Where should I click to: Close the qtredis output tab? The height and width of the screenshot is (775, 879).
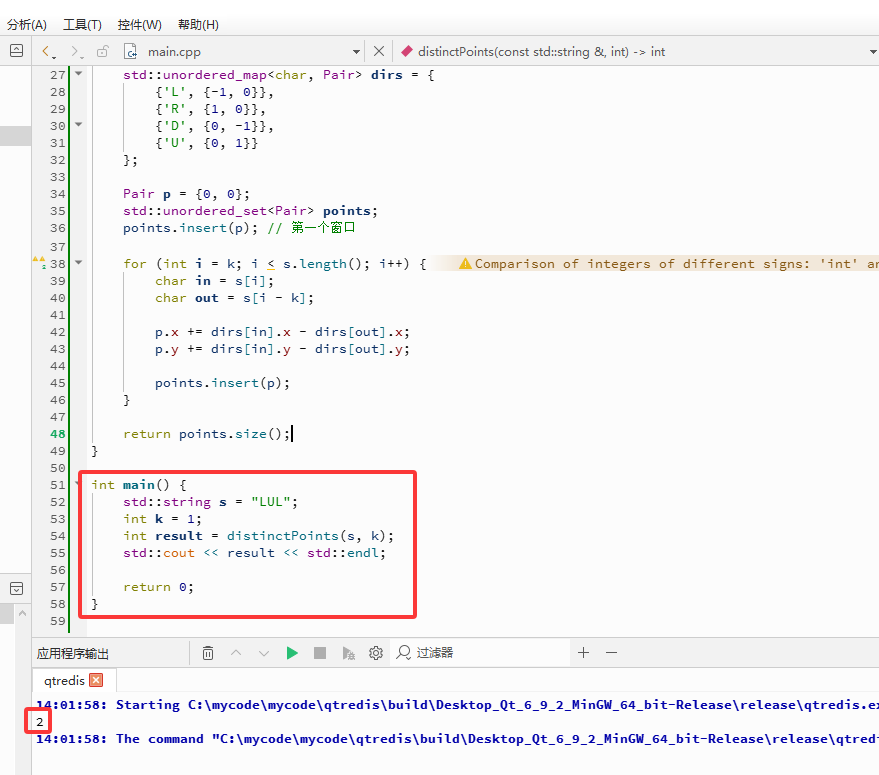tap(96, 680)
